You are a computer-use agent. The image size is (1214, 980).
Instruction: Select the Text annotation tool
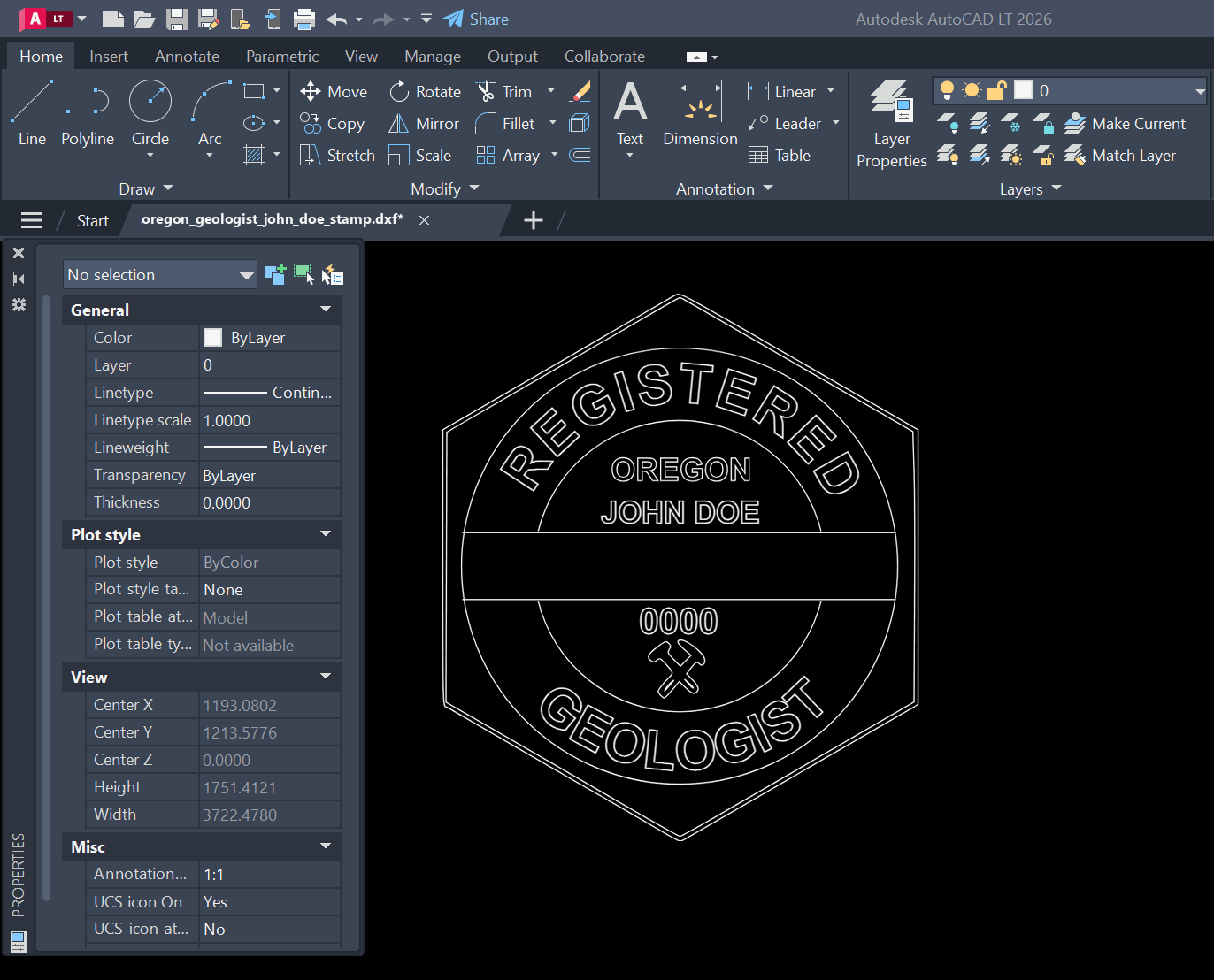pyautogui.click(x=630, y=113)
